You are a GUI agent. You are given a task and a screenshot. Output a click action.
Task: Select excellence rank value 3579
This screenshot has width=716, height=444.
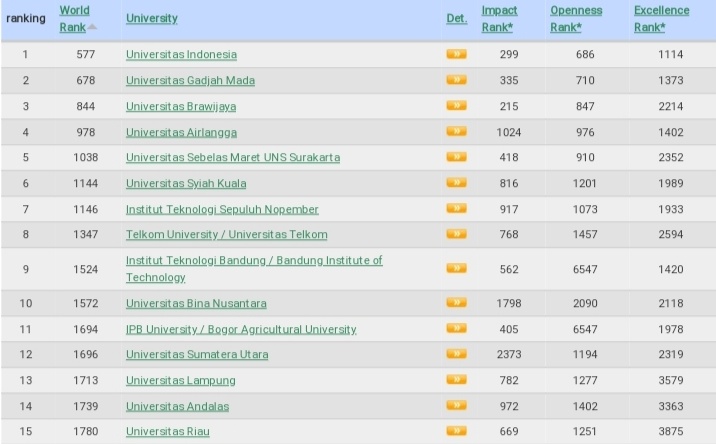[670, 381]
